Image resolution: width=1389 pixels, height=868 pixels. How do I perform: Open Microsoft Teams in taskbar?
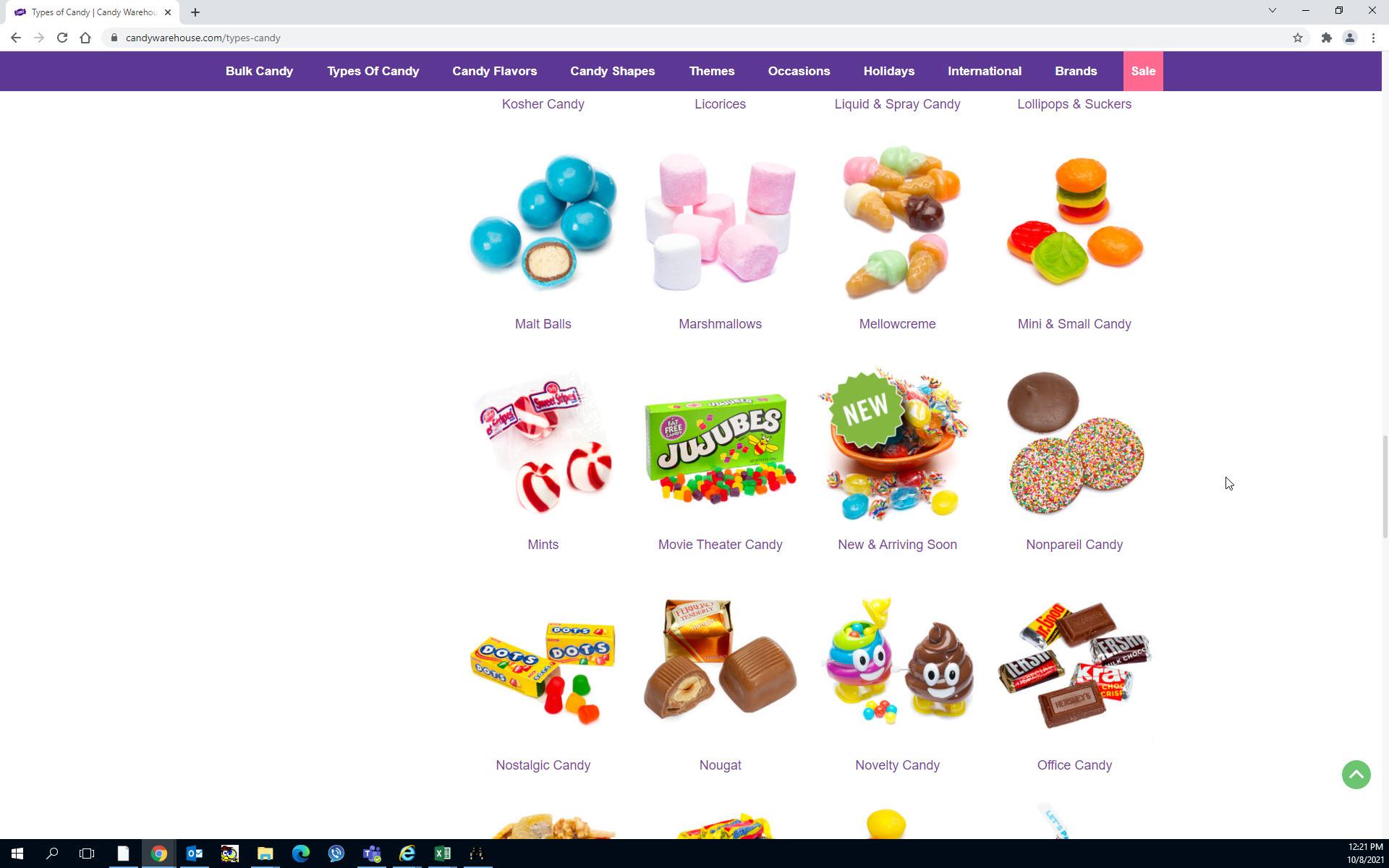pyautogui.click(x=372, y=854)
